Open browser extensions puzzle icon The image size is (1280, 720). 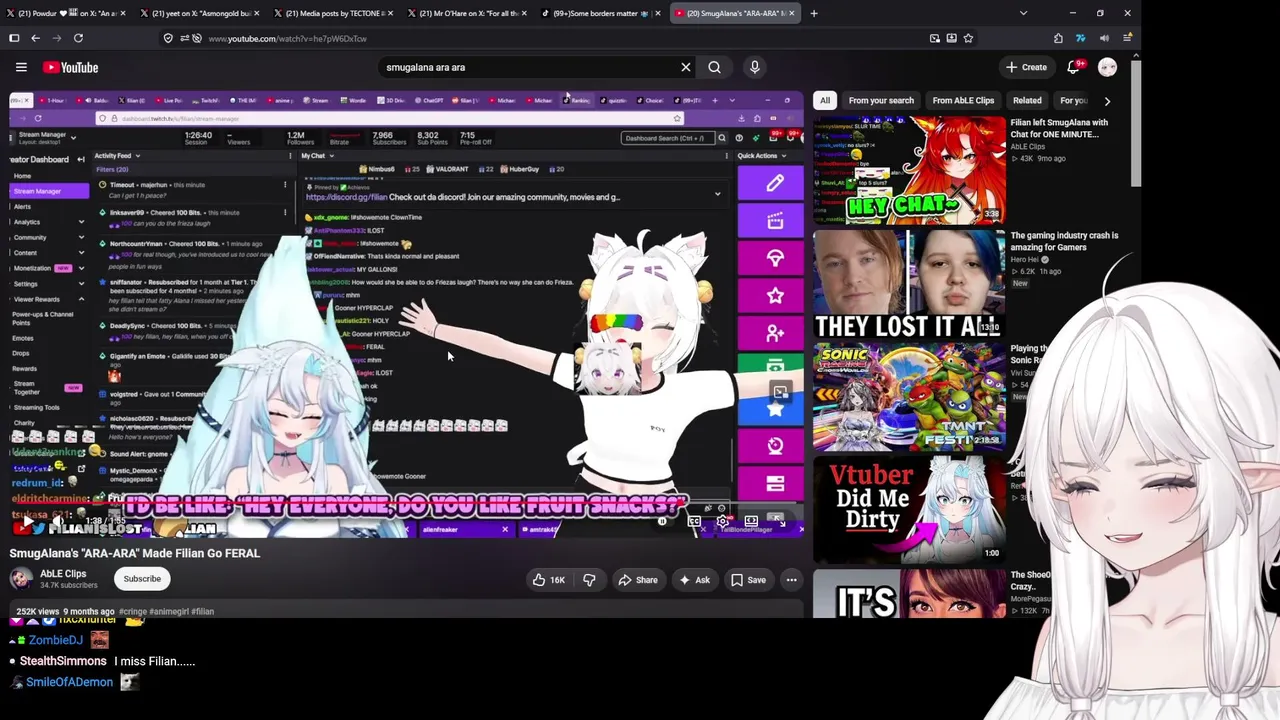[1058, 38]
